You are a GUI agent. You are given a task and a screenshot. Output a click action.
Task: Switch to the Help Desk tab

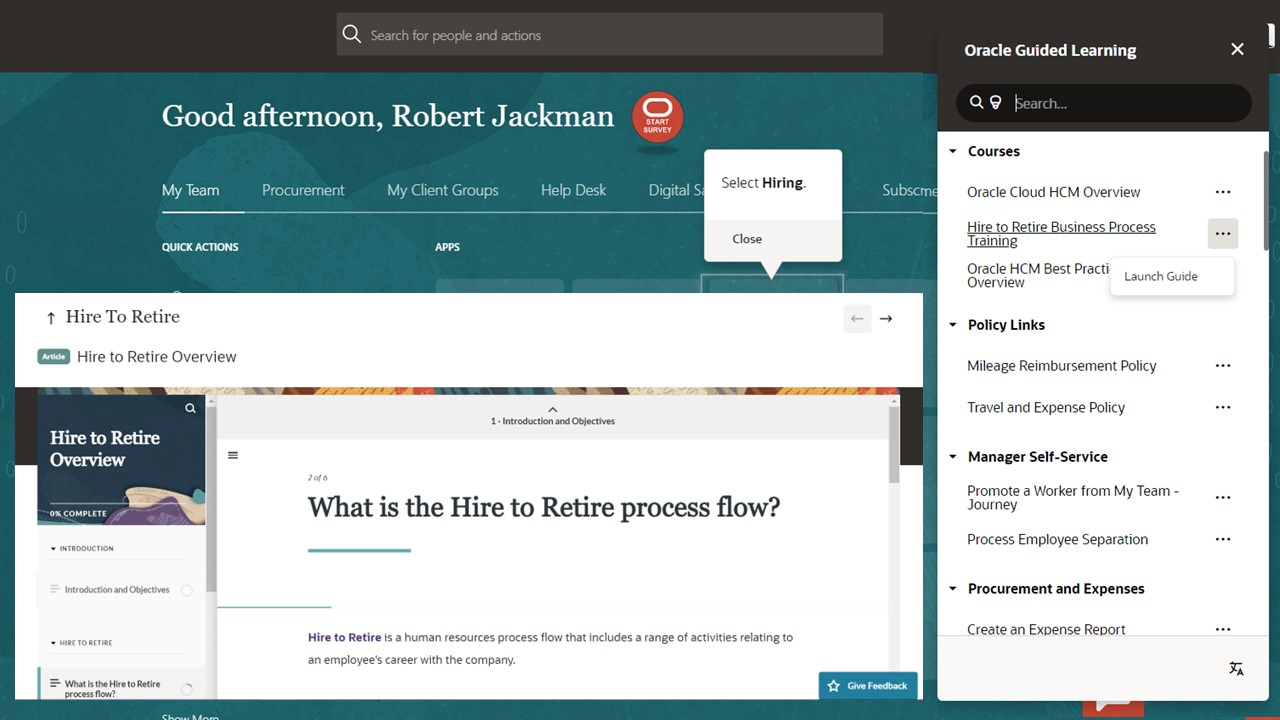pyautogui.click(x=573, y=190)
